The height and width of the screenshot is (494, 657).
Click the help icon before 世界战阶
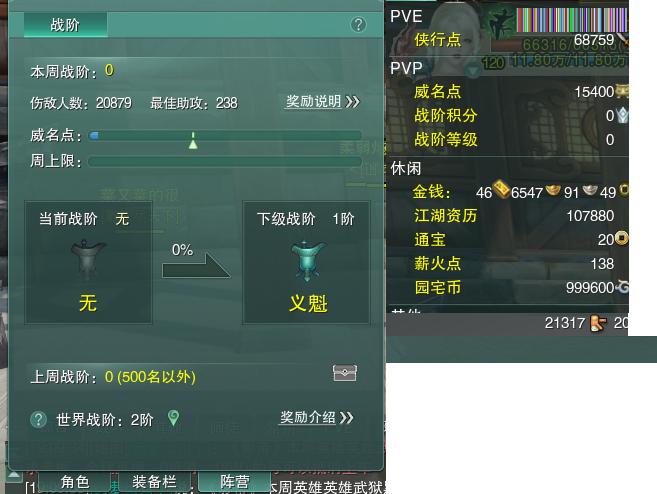39,419
